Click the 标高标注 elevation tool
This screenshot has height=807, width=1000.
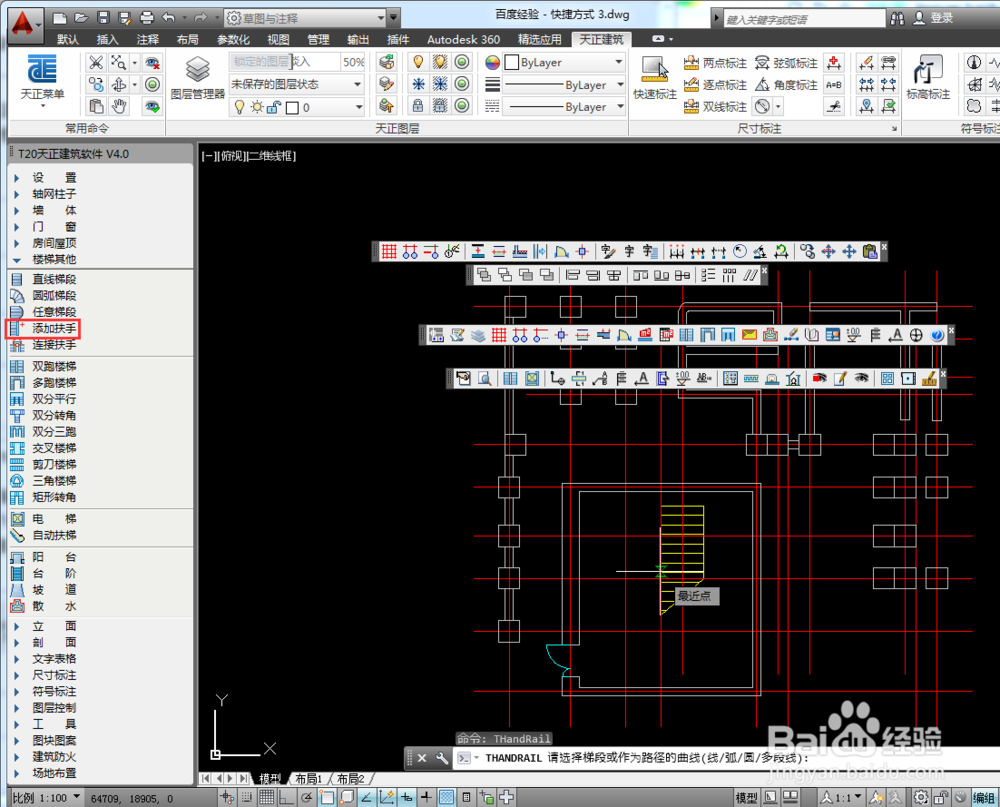[928, 78]
